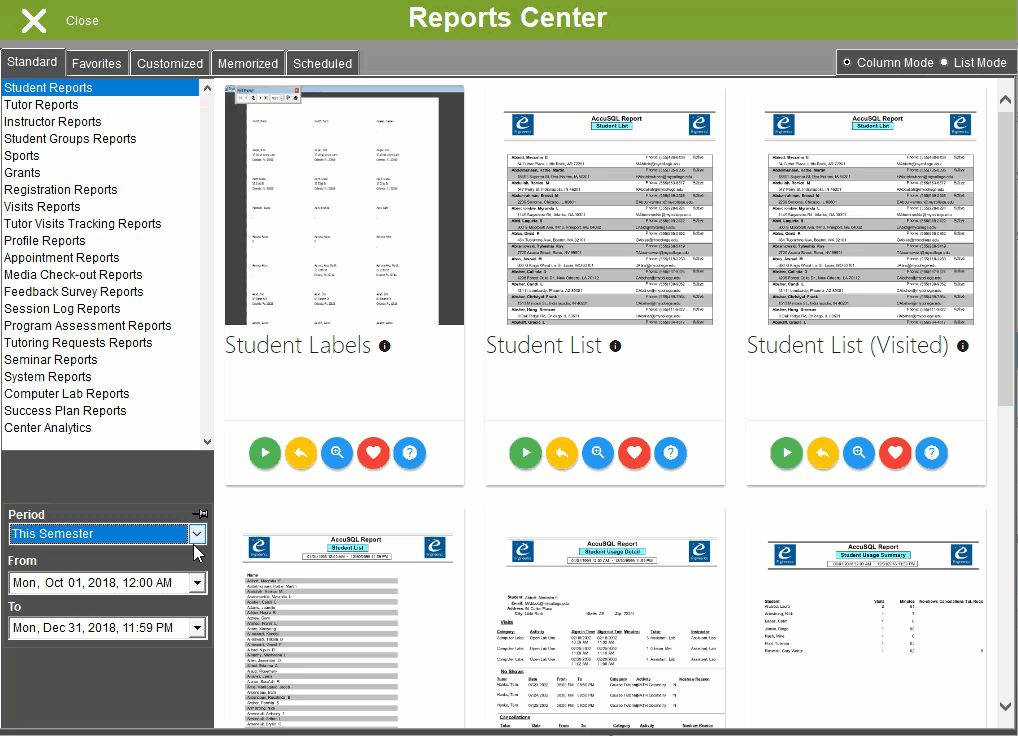
Task: Show info for Student Labels title
Action: pyautogui.click(x=385, y=346)
